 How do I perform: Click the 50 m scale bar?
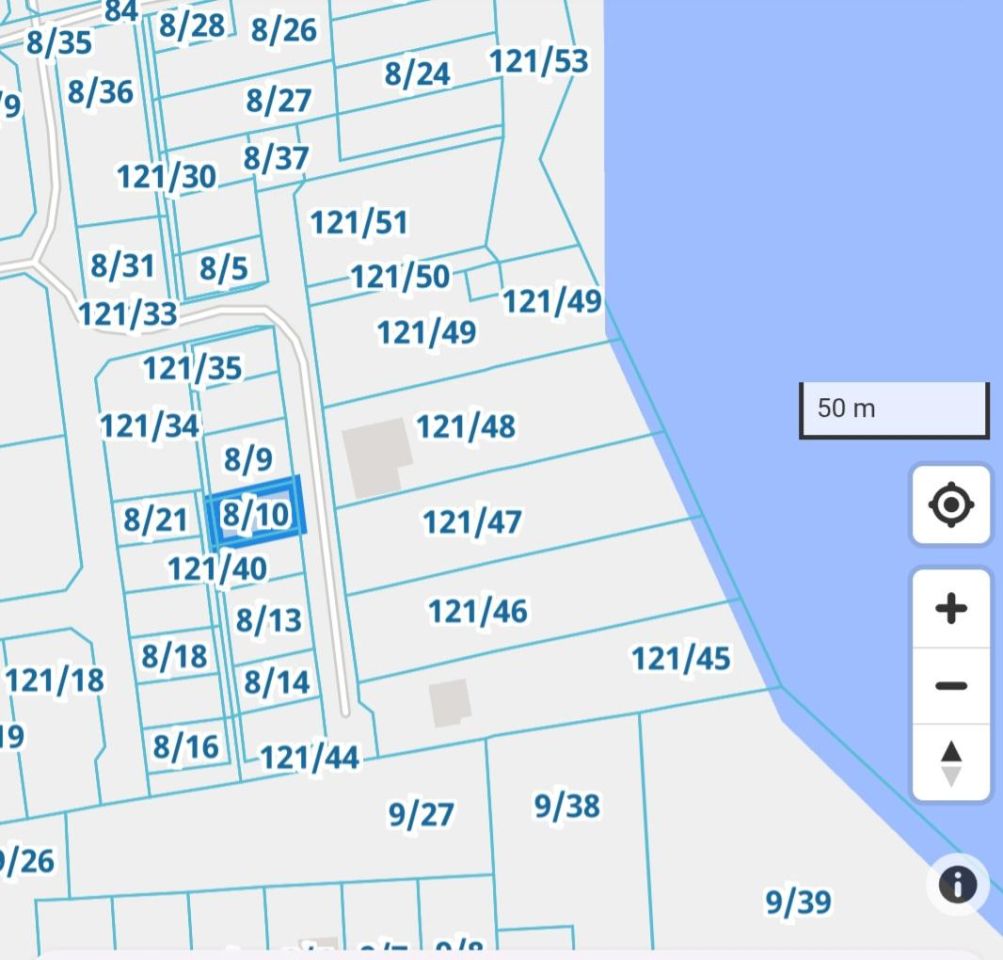coord(894,410)
